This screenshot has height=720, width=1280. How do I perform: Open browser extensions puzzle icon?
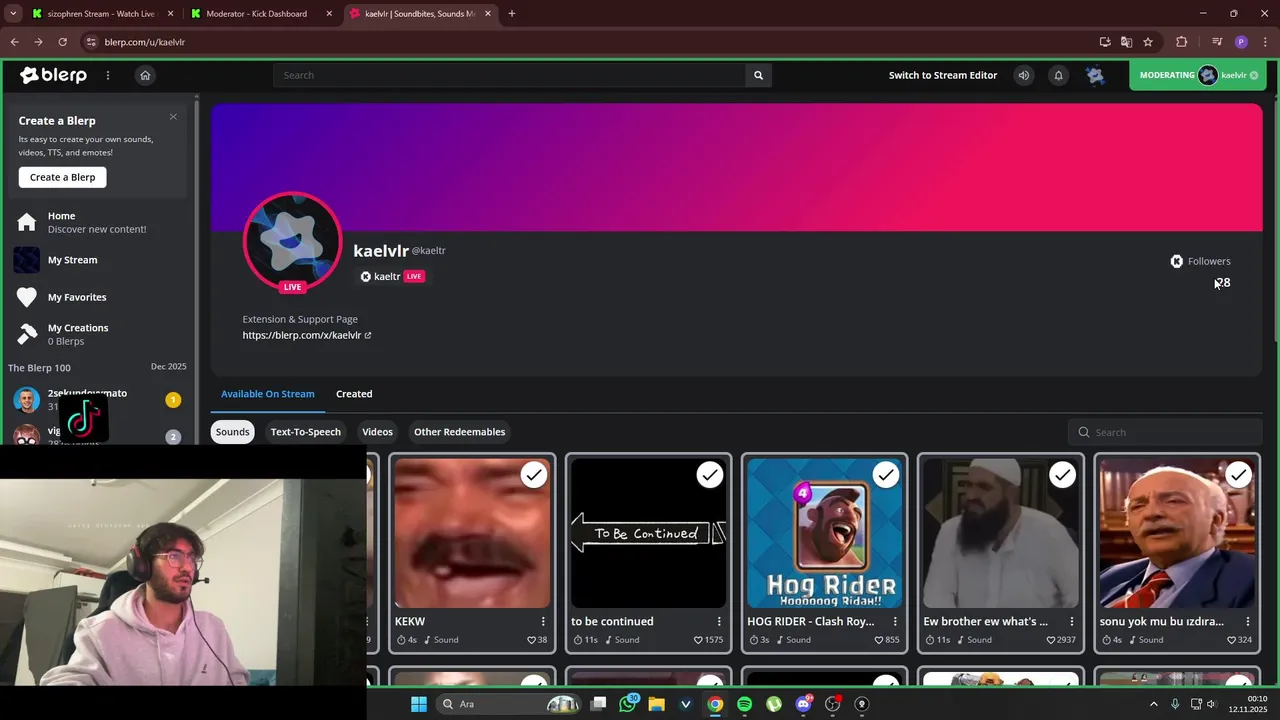coord(1181,42)
